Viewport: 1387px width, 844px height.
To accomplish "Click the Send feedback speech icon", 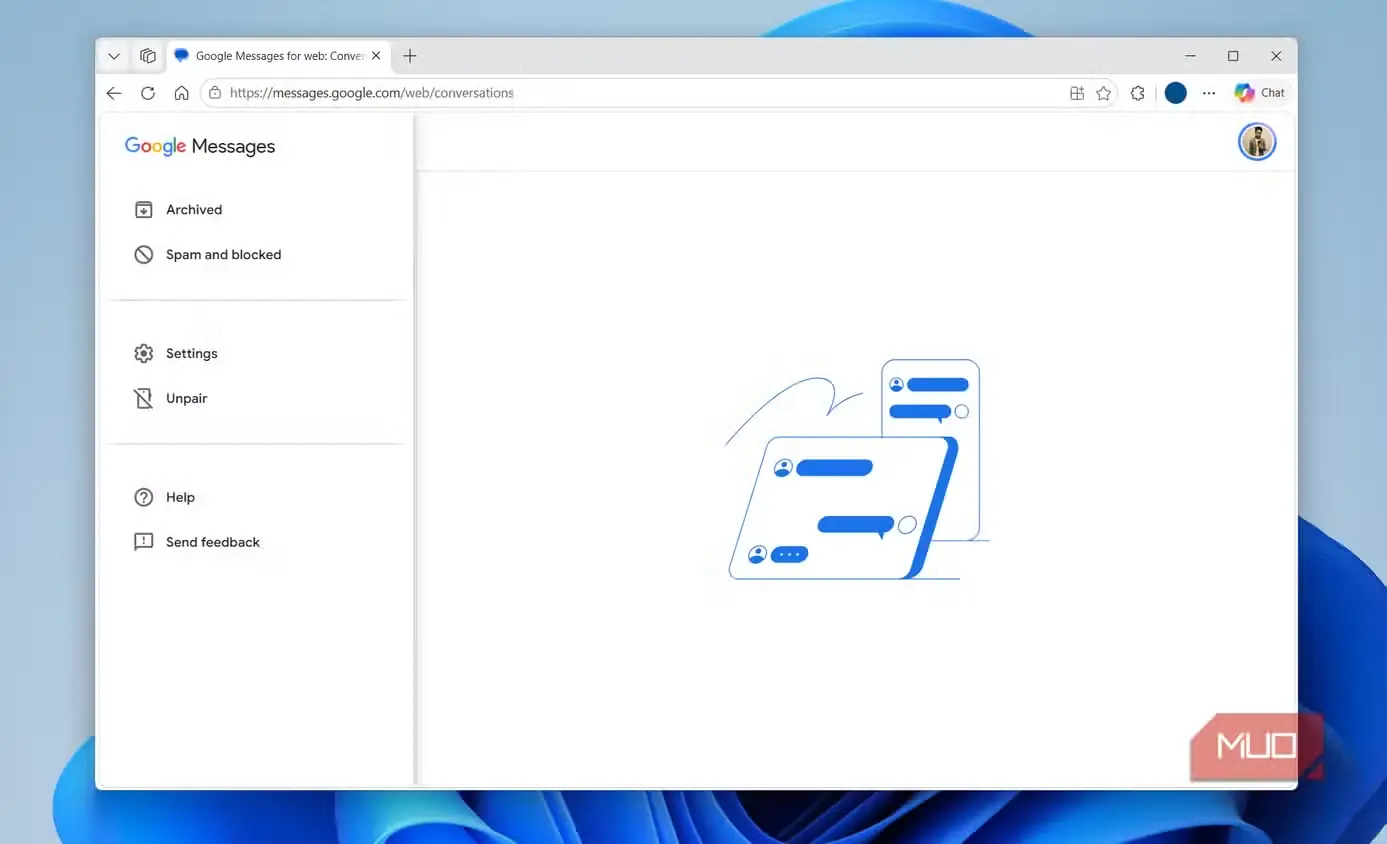I will 144,542.
